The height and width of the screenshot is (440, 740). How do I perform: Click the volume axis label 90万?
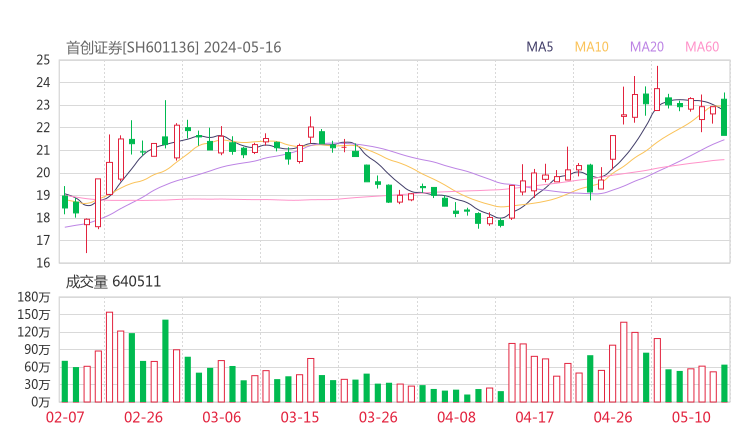point(37,349)
